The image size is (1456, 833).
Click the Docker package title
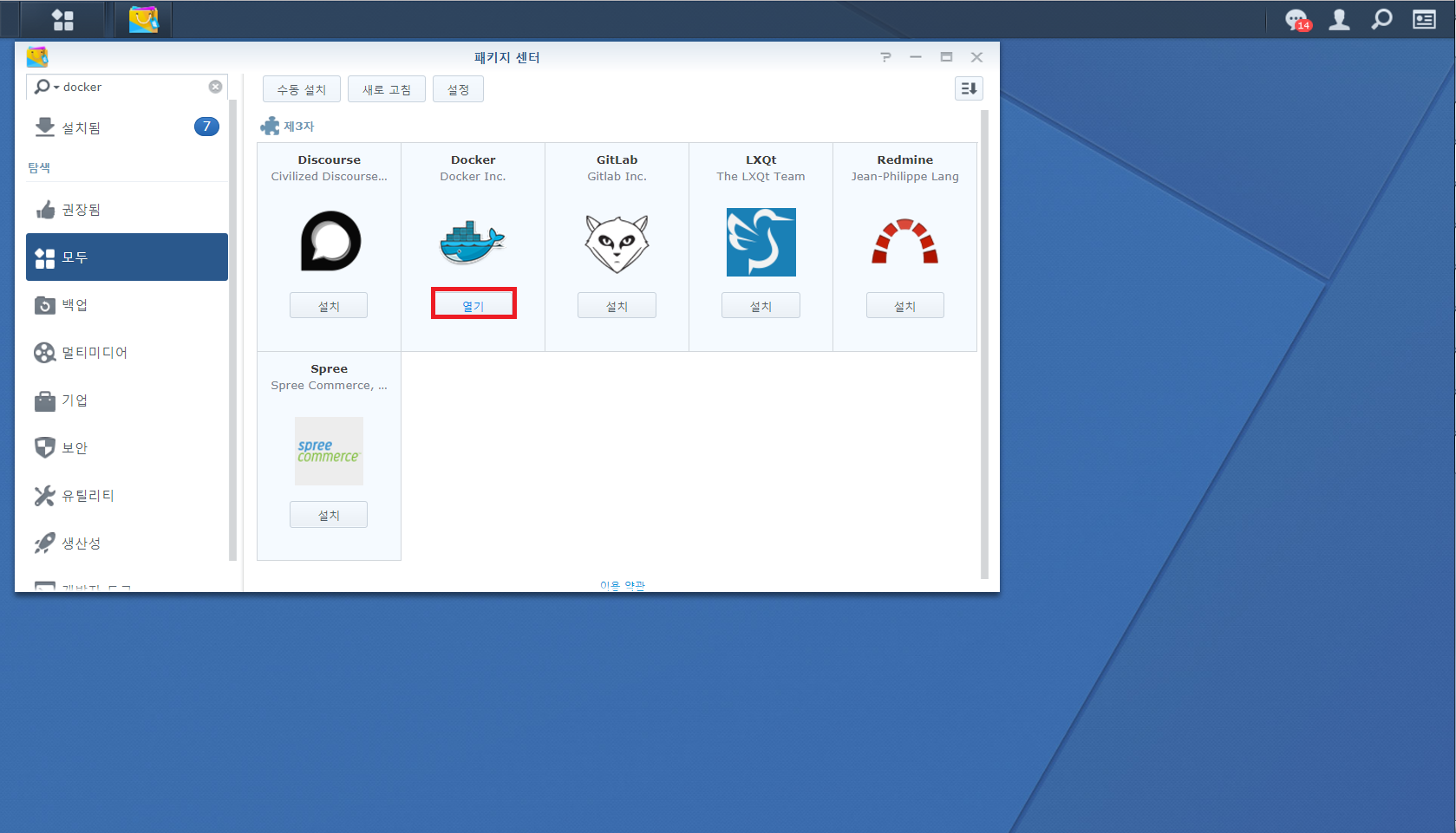(473, 159)
